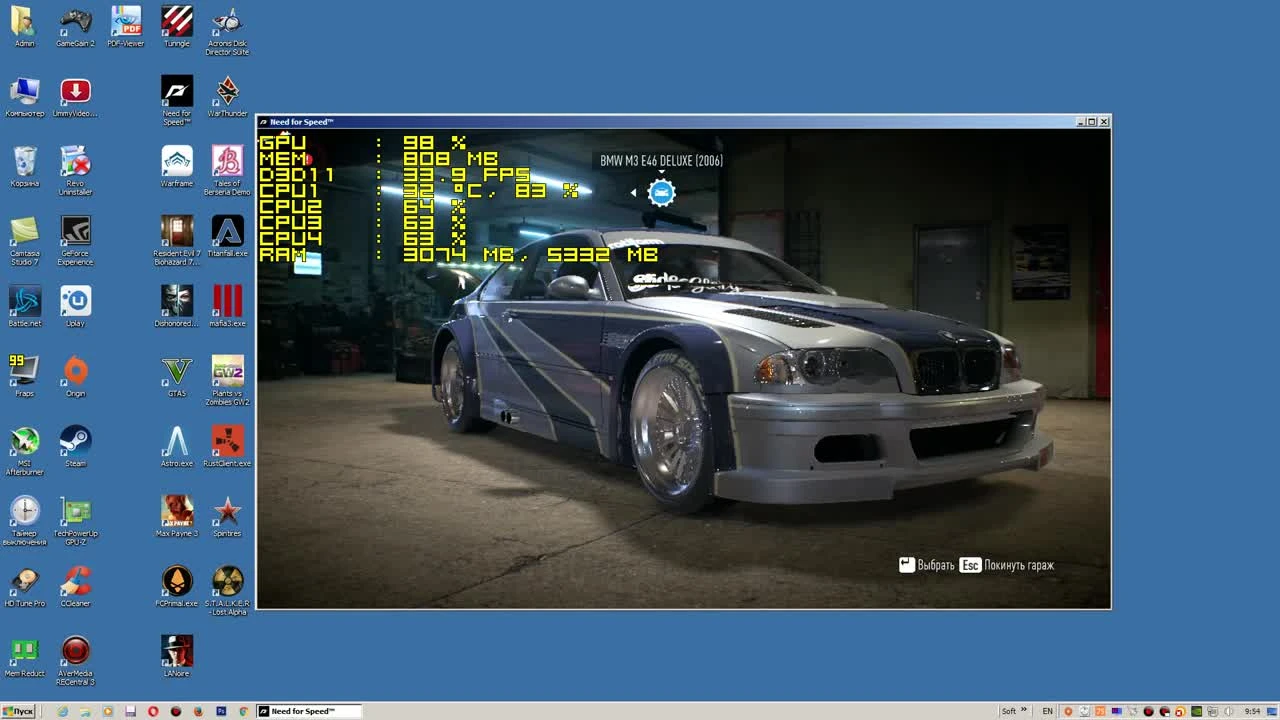Open Photoshop from the quick launch bar
This screenshot has height=720, width=1280.
pos(222,711)
